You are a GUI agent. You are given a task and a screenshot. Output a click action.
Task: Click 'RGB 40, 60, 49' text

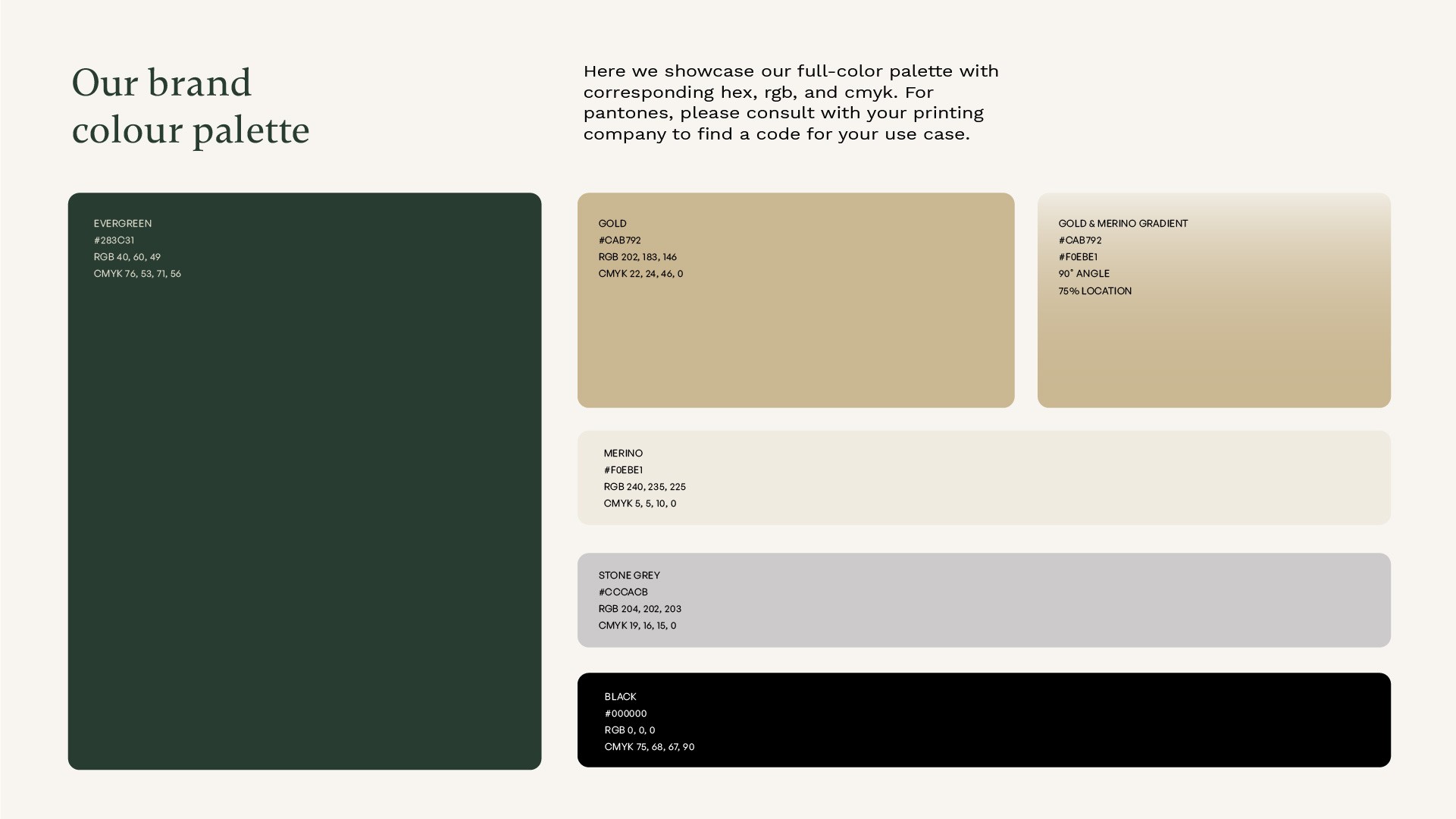pos(127,257)
